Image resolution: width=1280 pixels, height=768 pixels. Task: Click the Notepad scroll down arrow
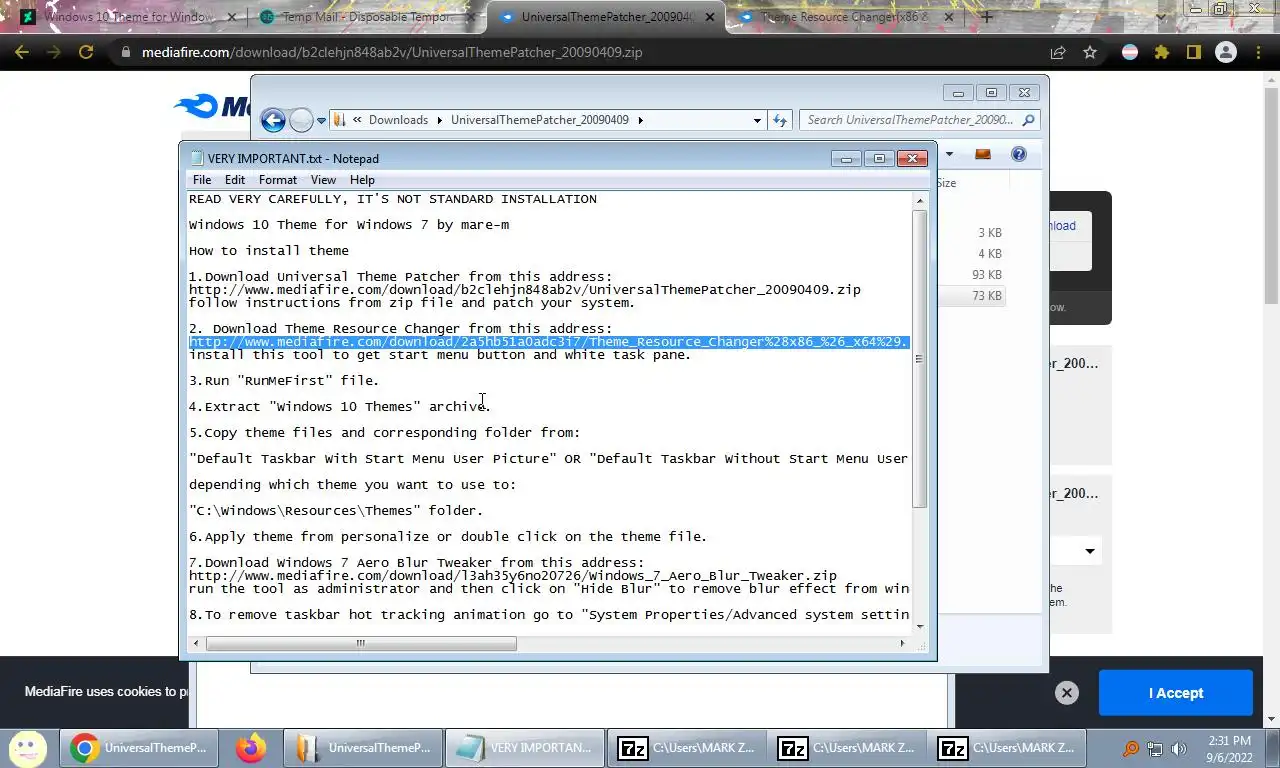tap(920, 626)
